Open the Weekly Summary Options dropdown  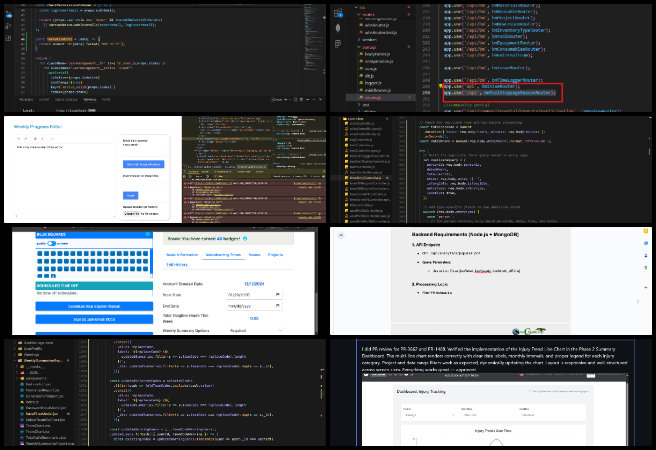(254, 330)
